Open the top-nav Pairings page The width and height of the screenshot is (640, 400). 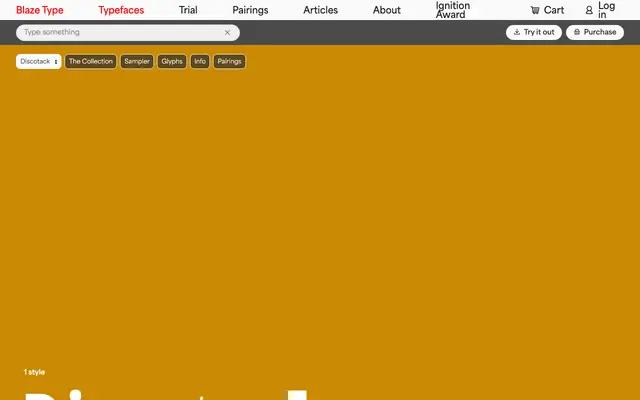(250, 10)
